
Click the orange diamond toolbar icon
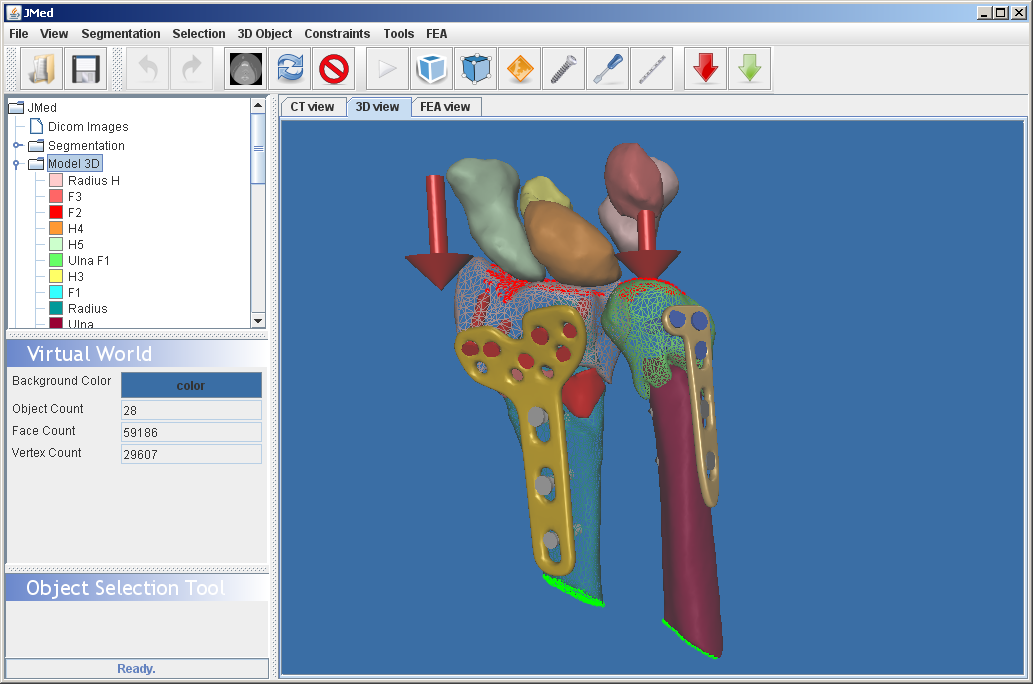tap(520, 69)
